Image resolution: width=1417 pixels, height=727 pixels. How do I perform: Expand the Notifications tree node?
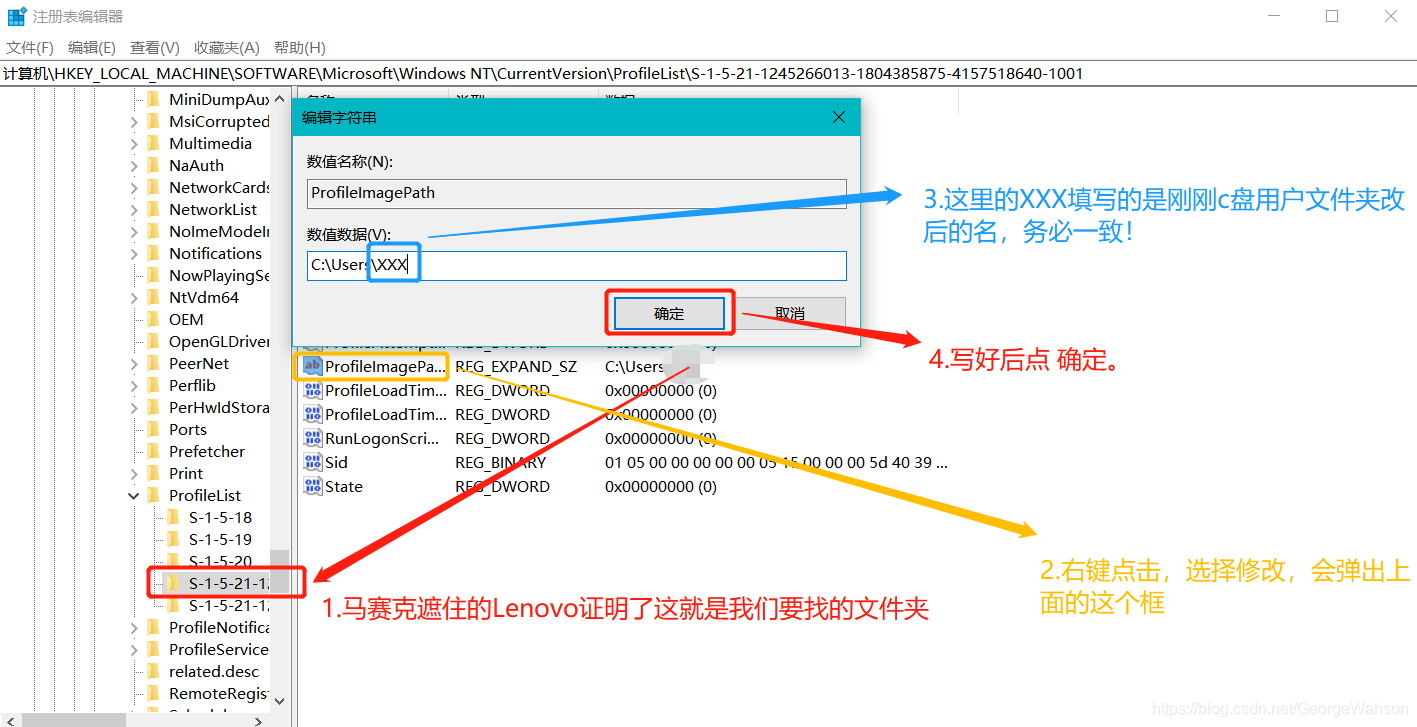[x=134, y=254]
